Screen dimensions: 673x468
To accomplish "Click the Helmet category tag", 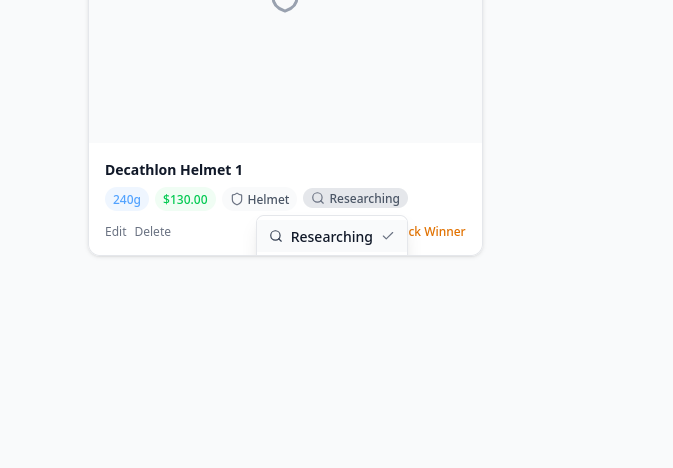I will tap(260, 199).
